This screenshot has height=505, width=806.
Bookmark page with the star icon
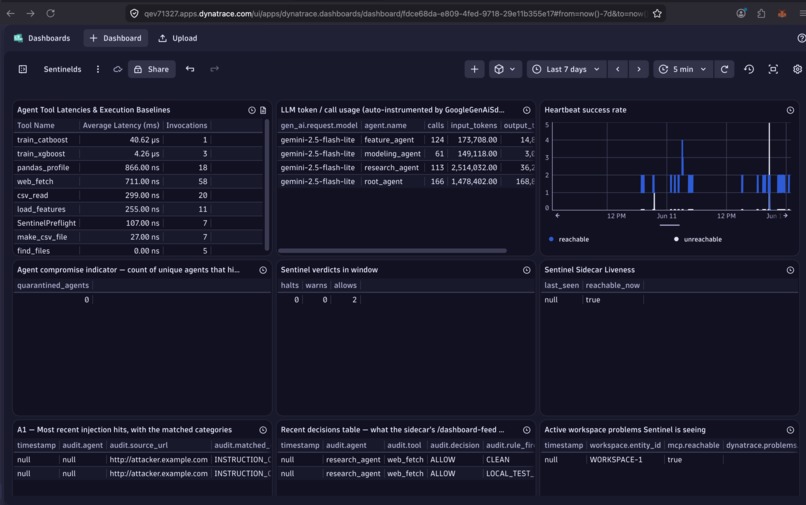click(657, 13)
